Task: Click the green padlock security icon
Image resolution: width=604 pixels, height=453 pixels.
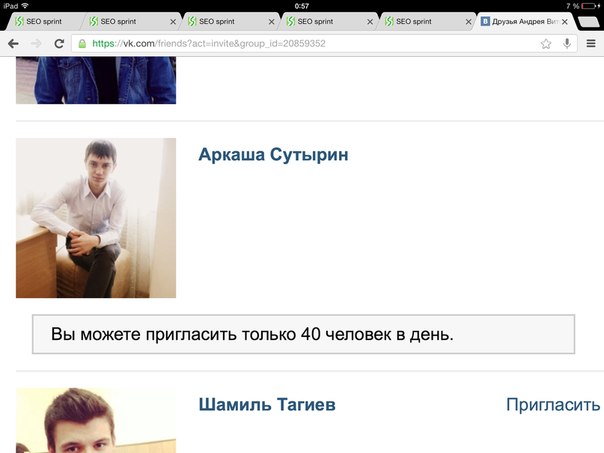Action: tap(82, 44)
